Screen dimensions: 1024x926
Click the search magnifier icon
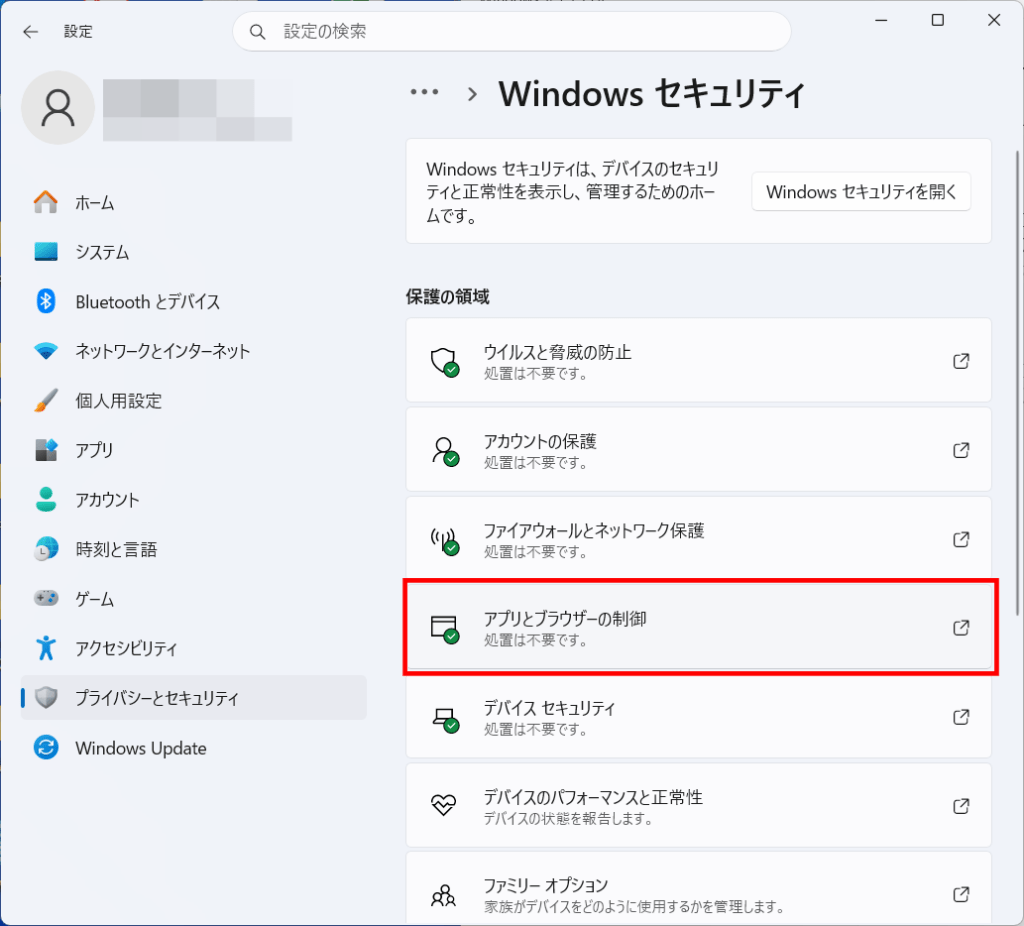coord(258,32)
